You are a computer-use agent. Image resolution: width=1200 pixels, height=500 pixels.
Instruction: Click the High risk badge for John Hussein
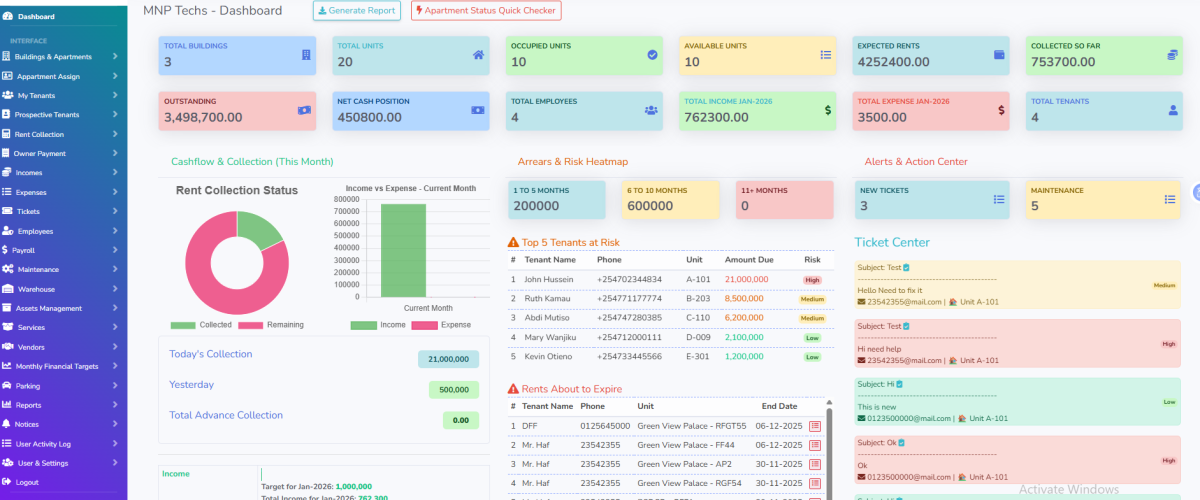point(812,280)
